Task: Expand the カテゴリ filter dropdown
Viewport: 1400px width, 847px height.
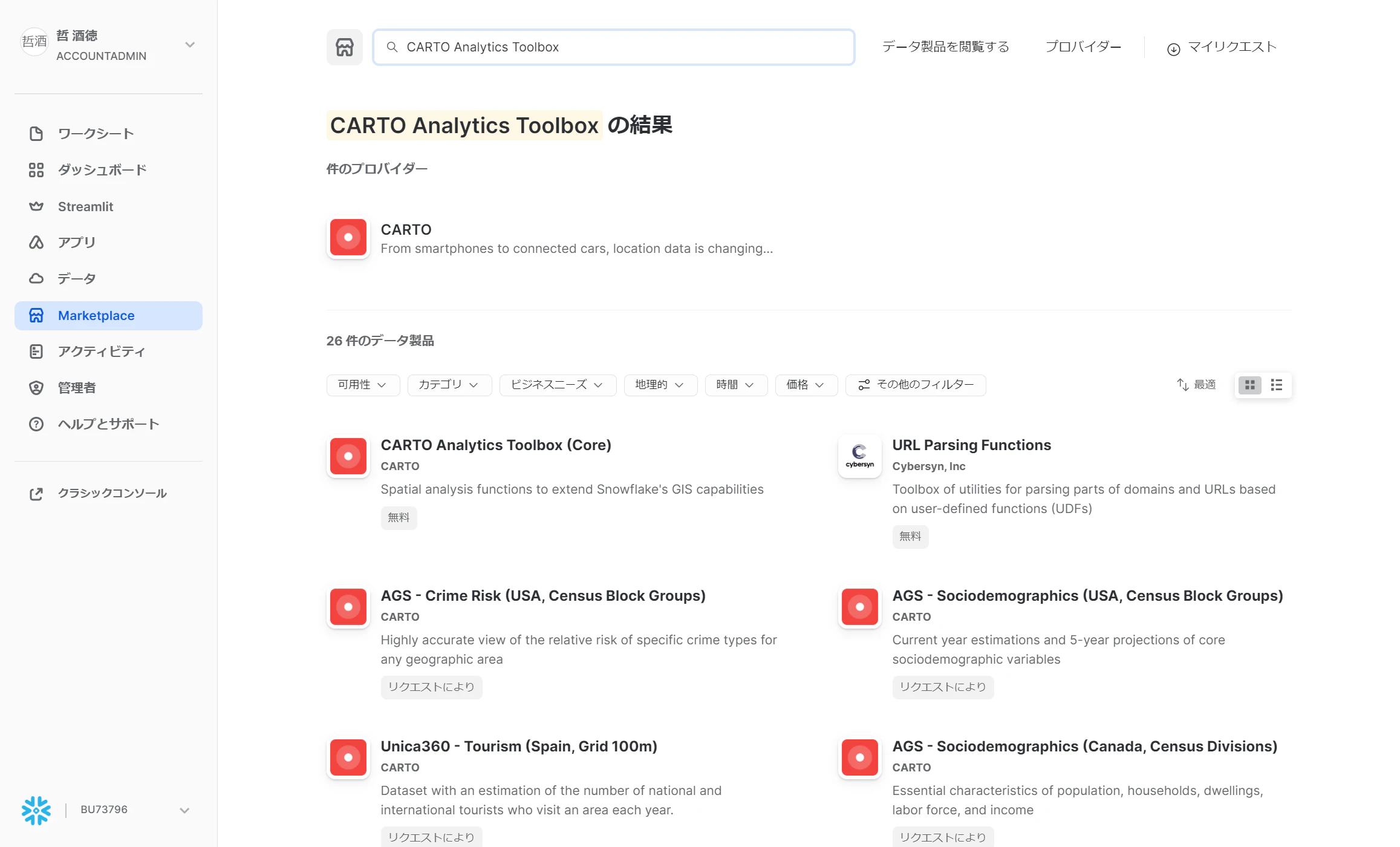Action: (x=449, y=385)
